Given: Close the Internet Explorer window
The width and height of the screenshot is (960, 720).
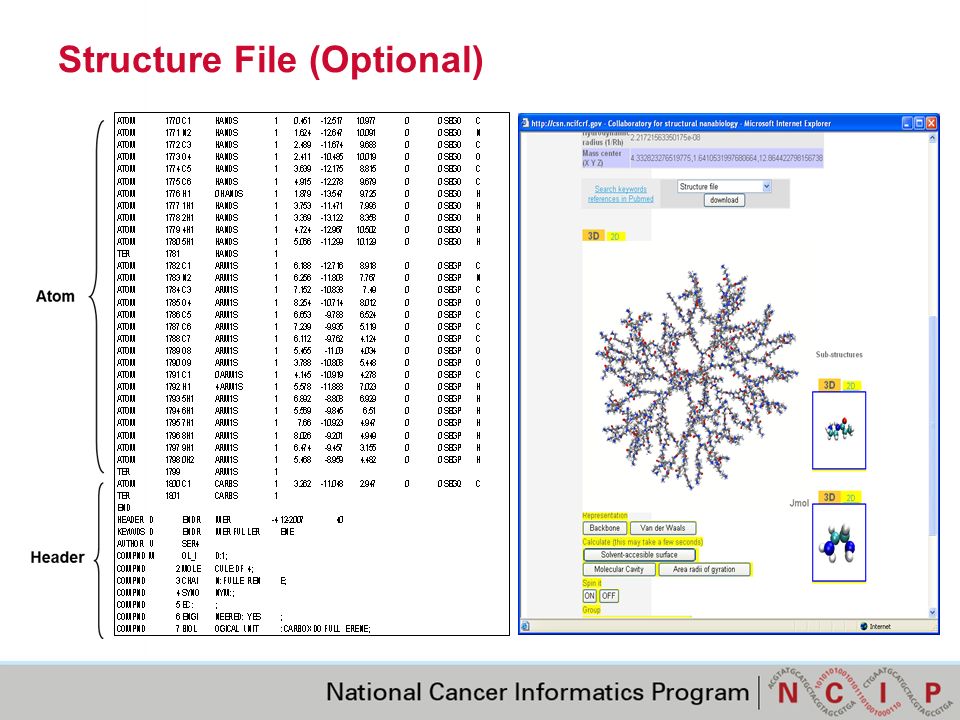Looking at the screenshot, I should pyautogui.click(x=931, y=123).
